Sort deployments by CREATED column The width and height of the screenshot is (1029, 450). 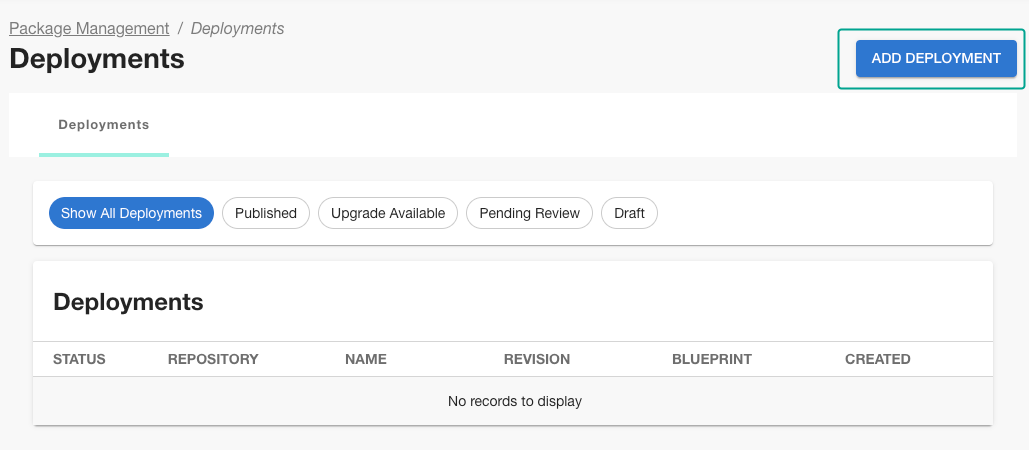click(x=877, y=359)
